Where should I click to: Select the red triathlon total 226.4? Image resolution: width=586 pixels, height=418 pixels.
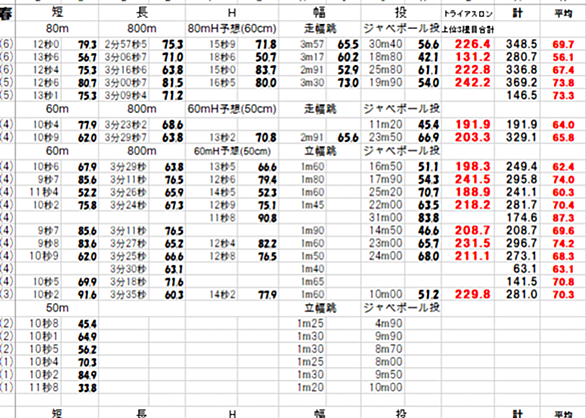pos(472,44)
